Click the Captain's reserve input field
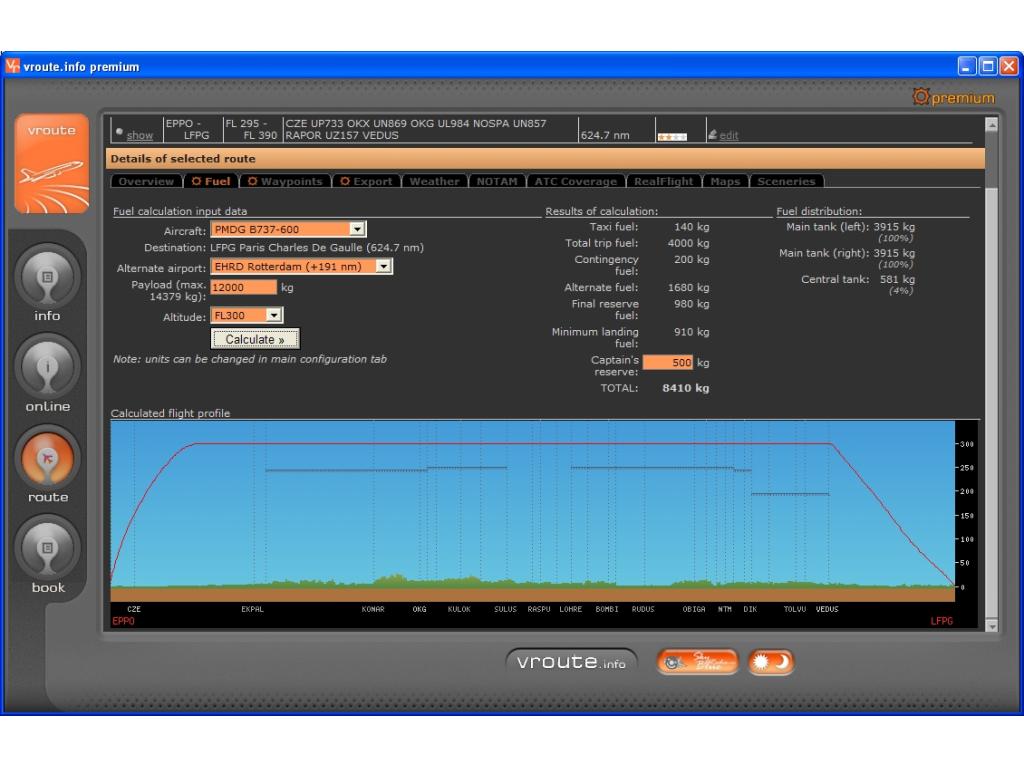The width and height of the screenshot is (1024, 768). (x=667, y=362)
